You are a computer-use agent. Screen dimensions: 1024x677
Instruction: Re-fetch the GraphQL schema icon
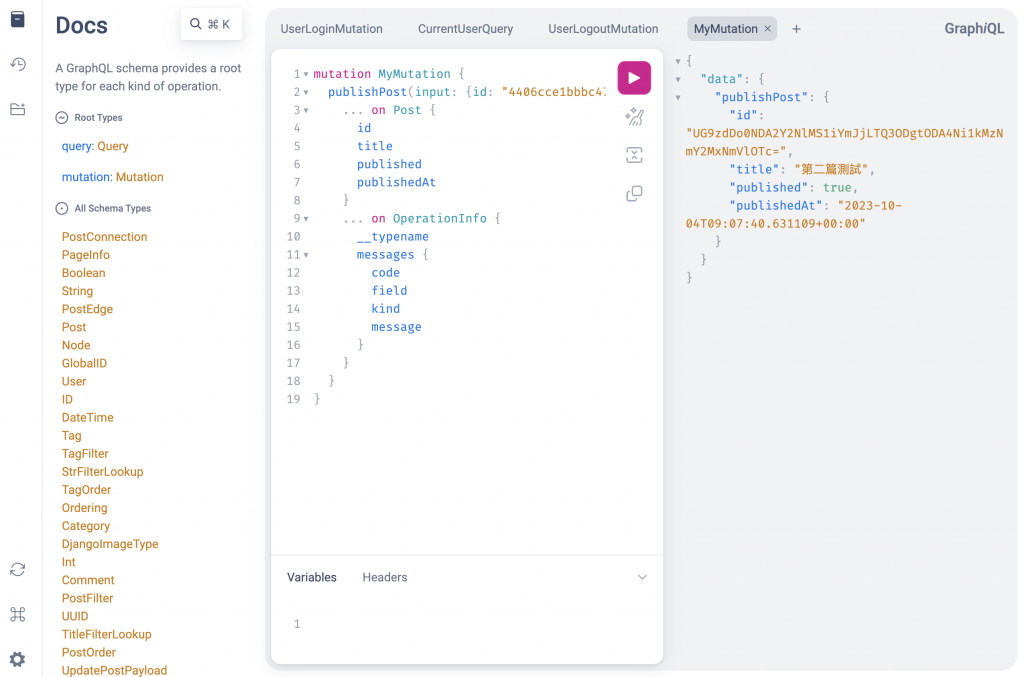click(x=18, y=569)
